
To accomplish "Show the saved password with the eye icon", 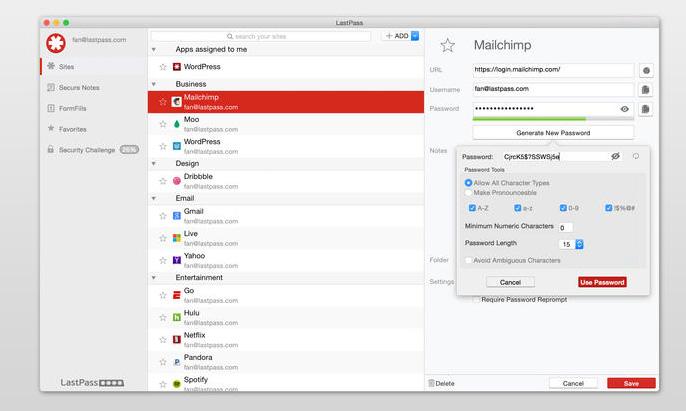I will [x=625, y=109].
